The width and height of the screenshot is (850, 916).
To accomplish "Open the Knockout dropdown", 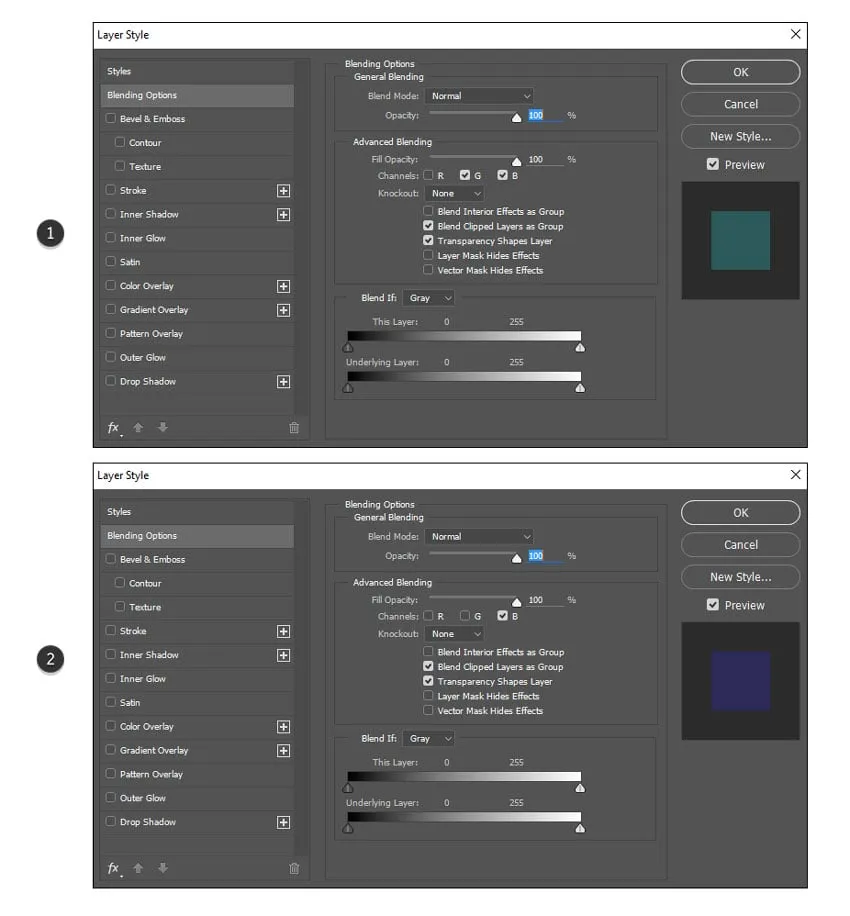I will pyautogui.click(x=455, y=191).
